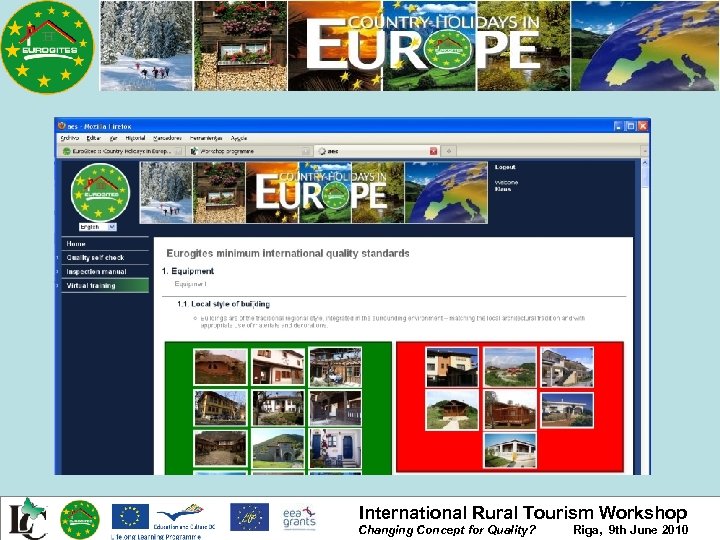Click the vertical scrollbar thumb in browser
Viewport: 720px width, 540px height.
(644, 177)
